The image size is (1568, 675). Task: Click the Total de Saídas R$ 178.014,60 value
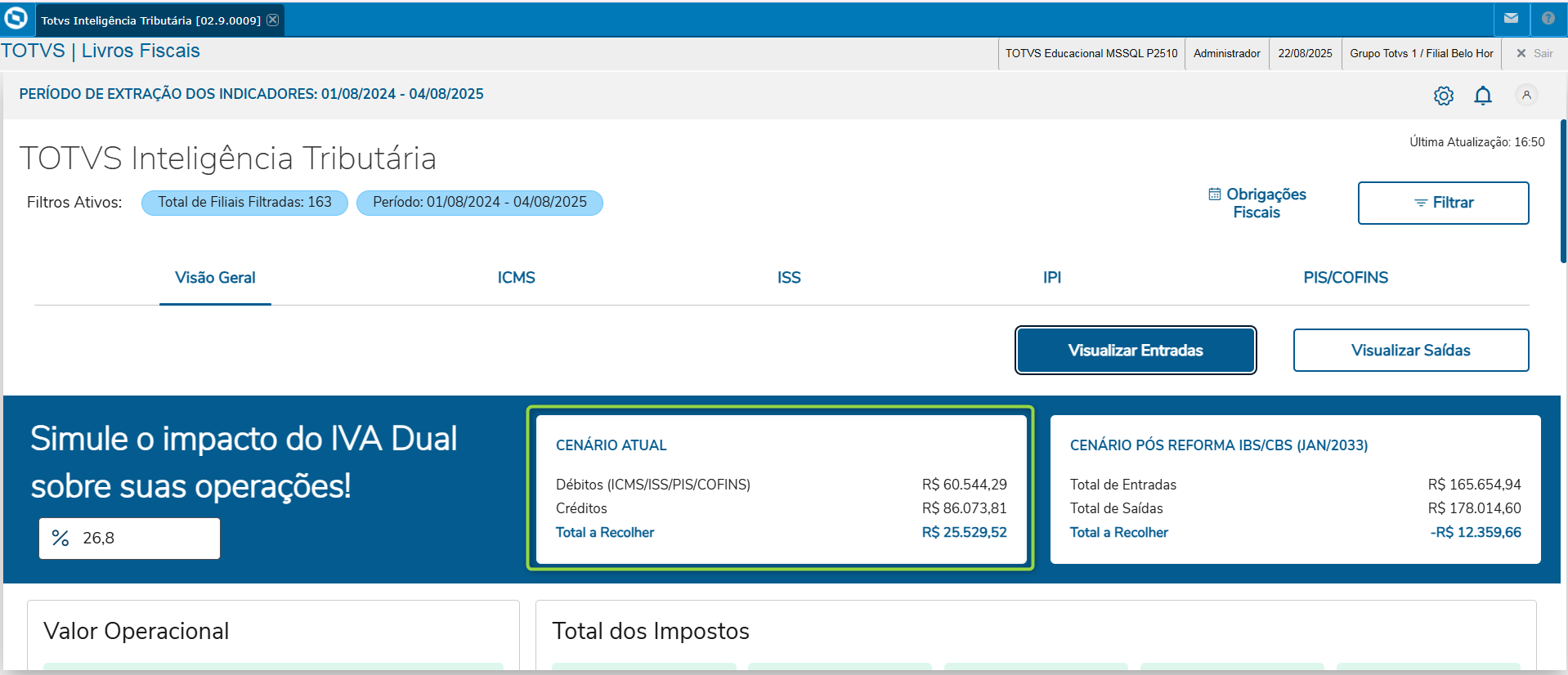pyautogui.click(x=1475, y=508)
